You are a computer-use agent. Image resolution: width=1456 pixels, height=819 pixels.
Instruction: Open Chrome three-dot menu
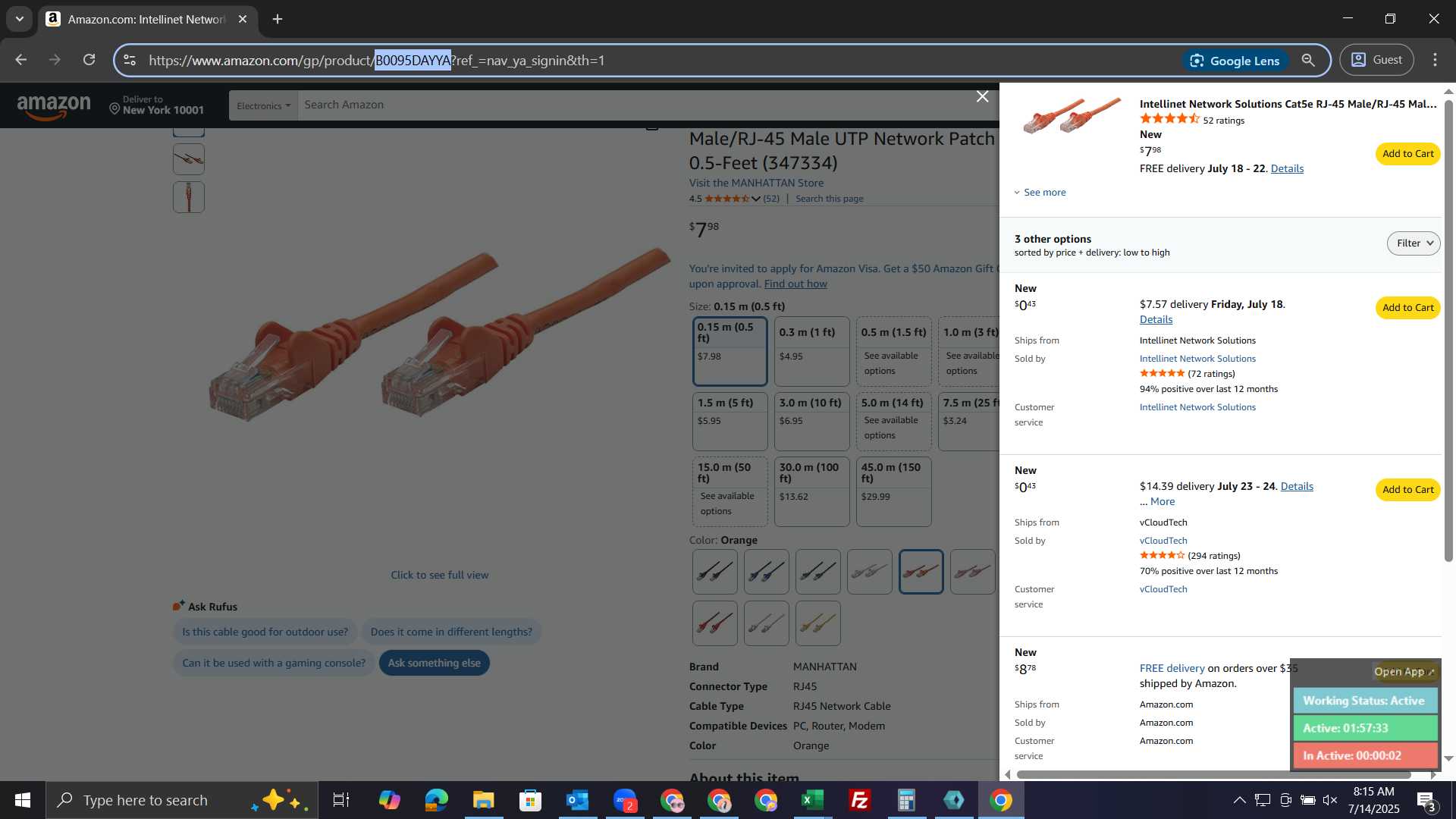pyautogui.click(x=1435, y=60)
